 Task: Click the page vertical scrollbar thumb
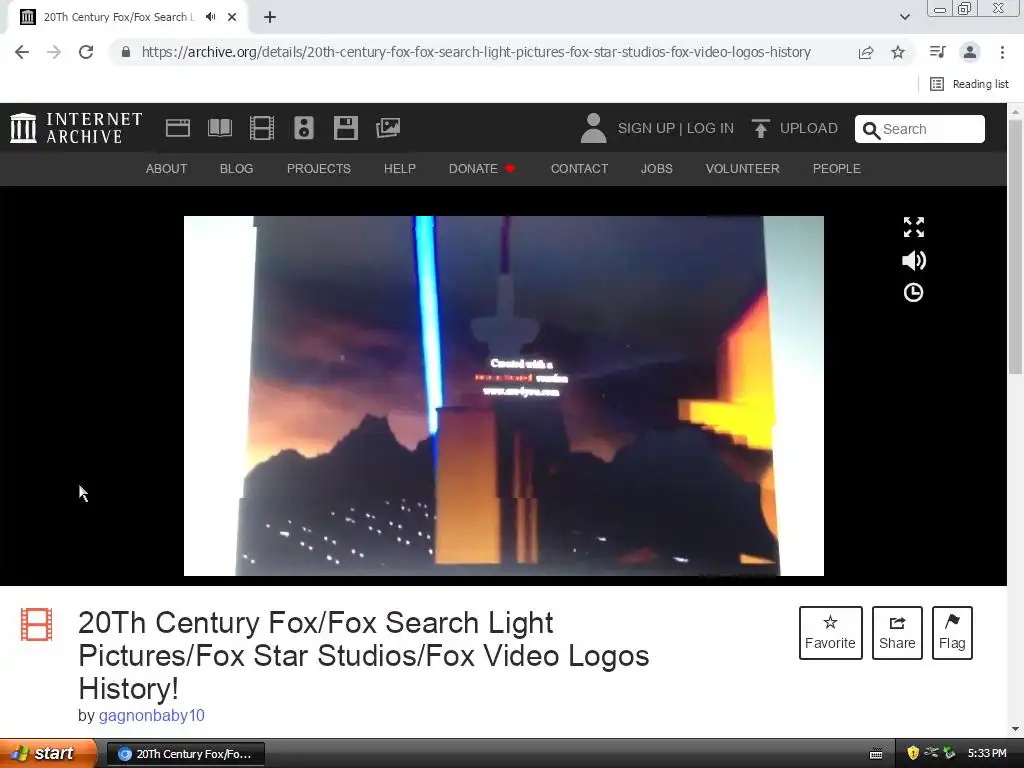[1016, 246]
